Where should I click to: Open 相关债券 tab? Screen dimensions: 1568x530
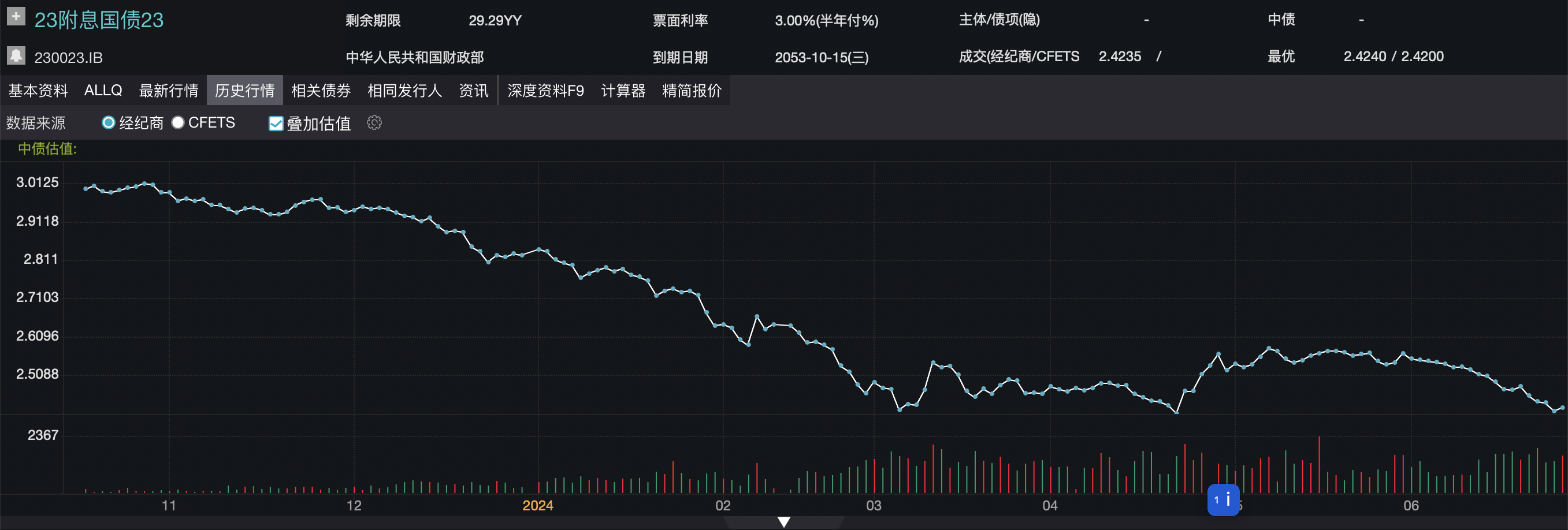pos(321,91)
